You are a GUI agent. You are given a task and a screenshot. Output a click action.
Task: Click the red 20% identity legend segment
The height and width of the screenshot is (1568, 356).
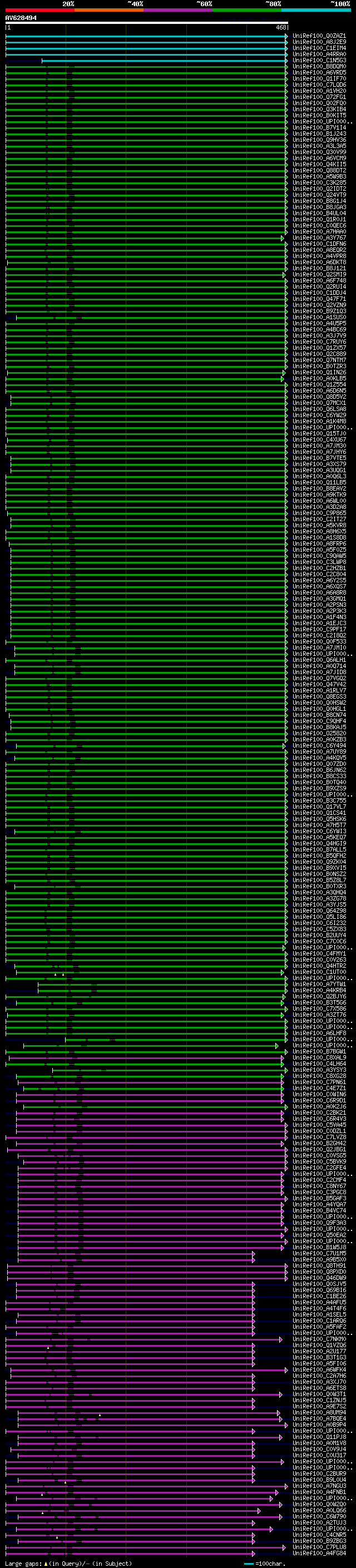pyautogui.click(x=39, y=10)
